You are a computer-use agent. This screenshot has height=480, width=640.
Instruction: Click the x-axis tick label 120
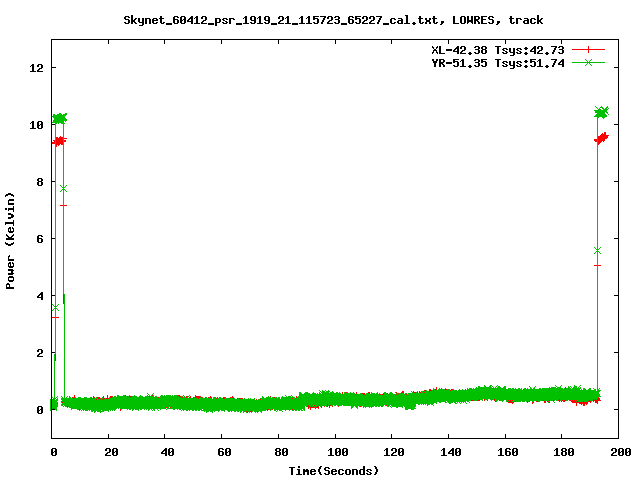(x=393, y=452)
